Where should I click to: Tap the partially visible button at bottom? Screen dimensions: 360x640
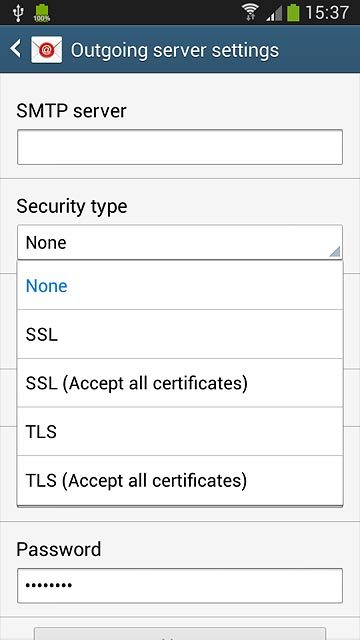pyautogui.click(x=180, y=634)
